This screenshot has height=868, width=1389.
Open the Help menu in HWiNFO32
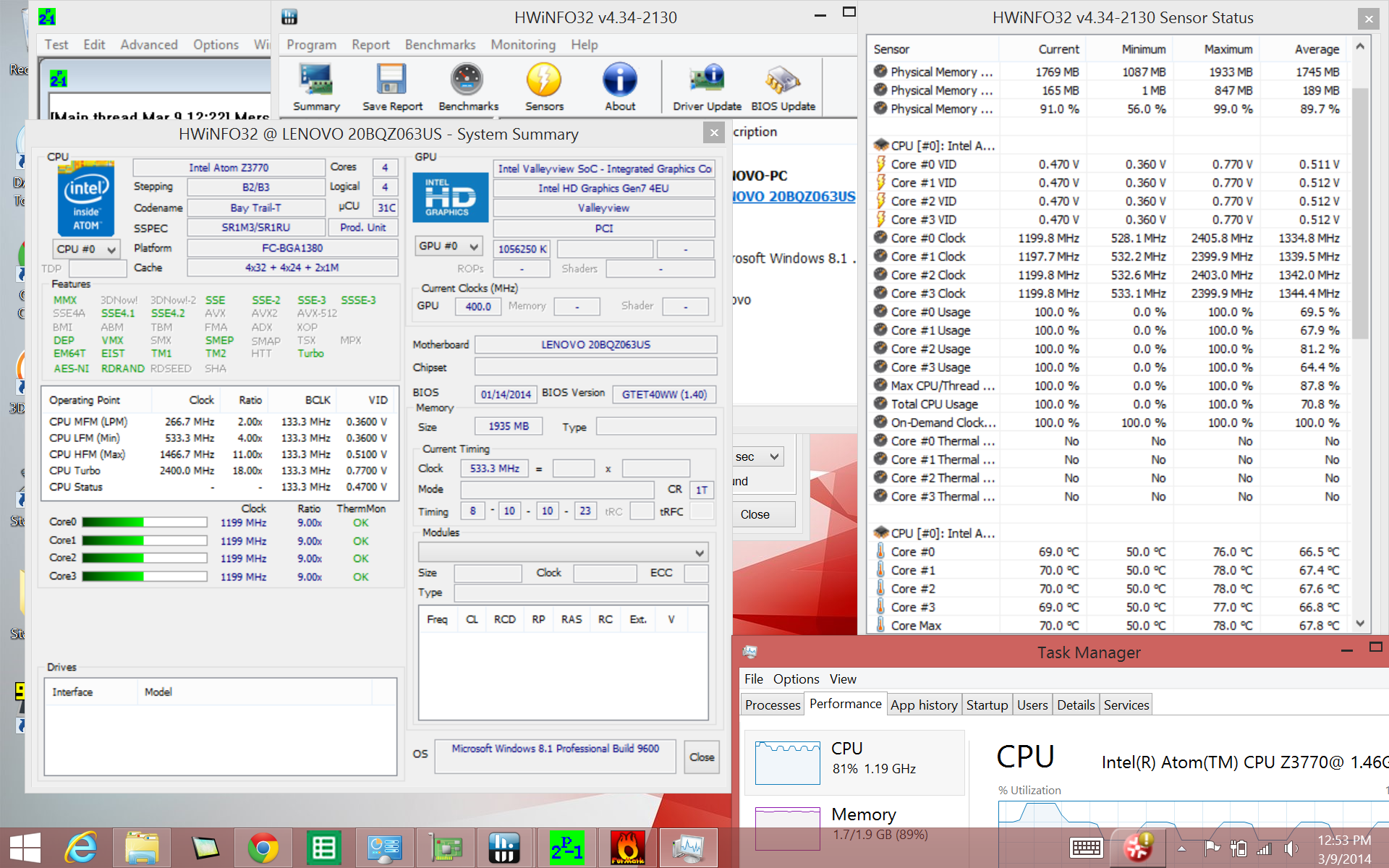(584, 45)
